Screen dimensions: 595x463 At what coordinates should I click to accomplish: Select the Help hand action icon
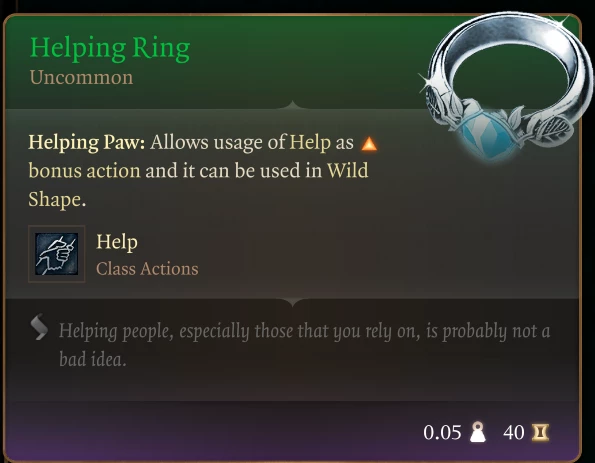pyautogui.click(x=57, y=254)
